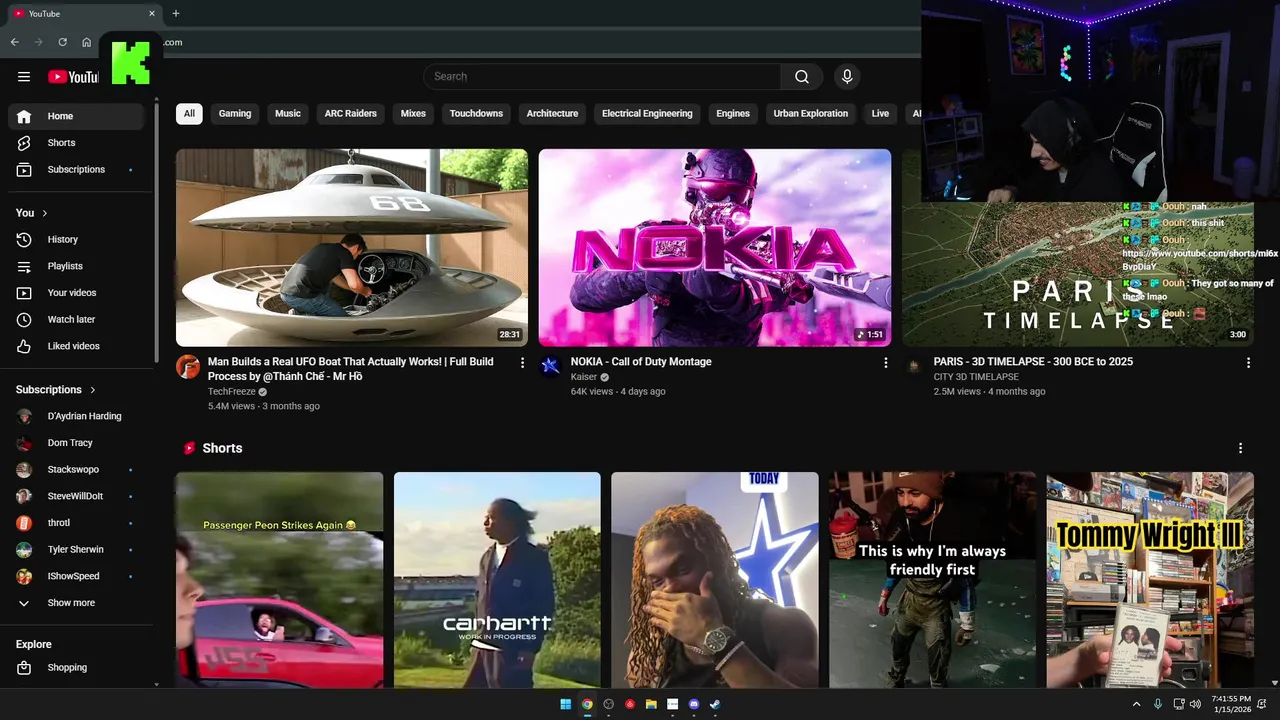Open Dom Tracy subscription channel

pos(76,443)
